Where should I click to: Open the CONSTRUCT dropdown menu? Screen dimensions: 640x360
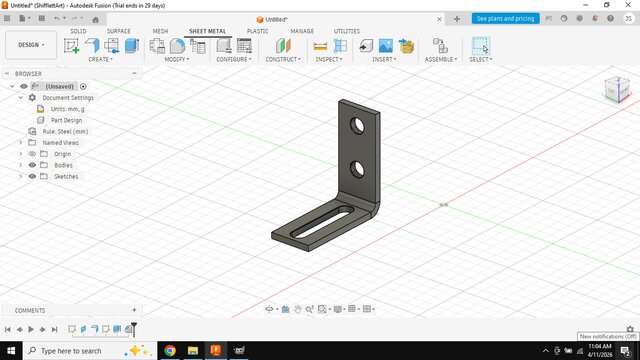[x=283, y=59]
